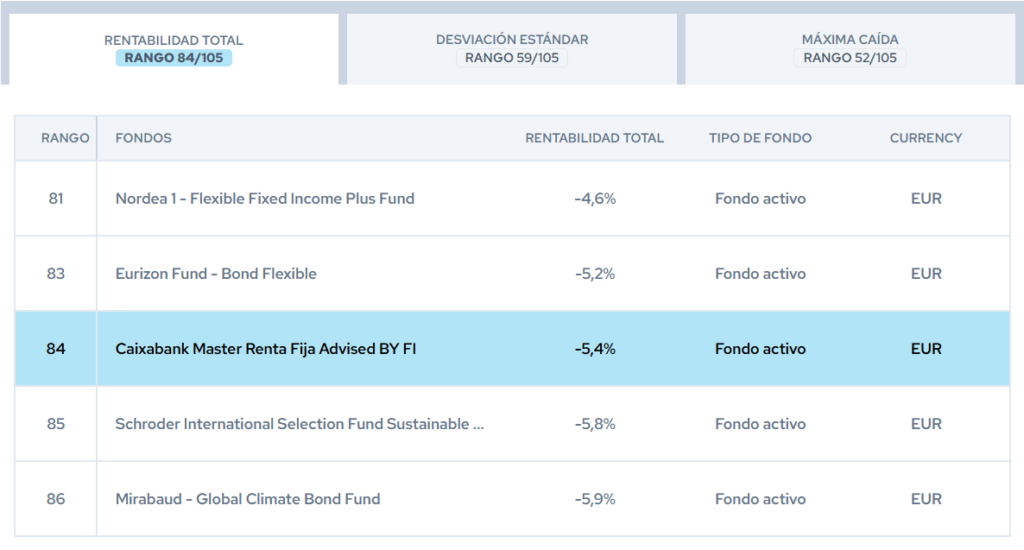Open Eurizon Fund - Bond Flexible

coord(216,274)
